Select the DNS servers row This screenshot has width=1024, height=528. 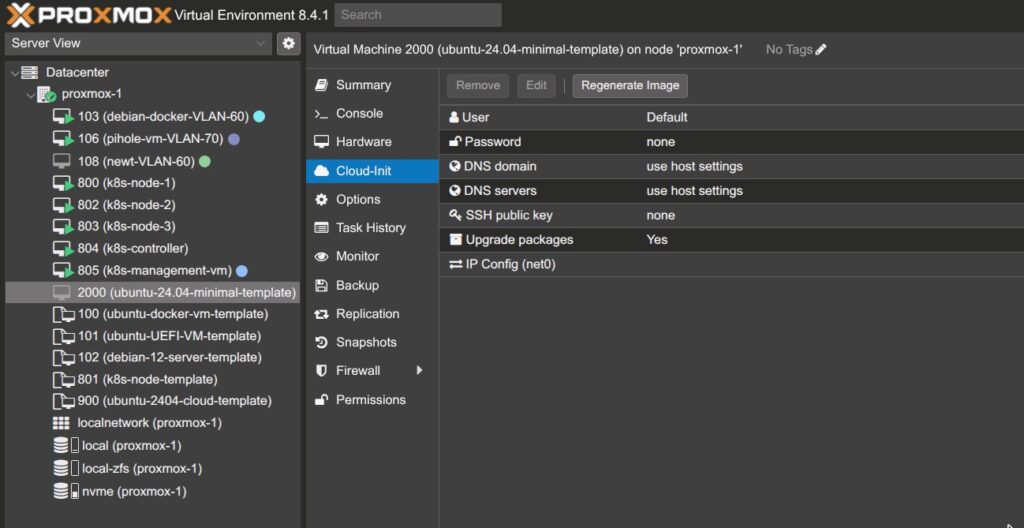(731, 191)
